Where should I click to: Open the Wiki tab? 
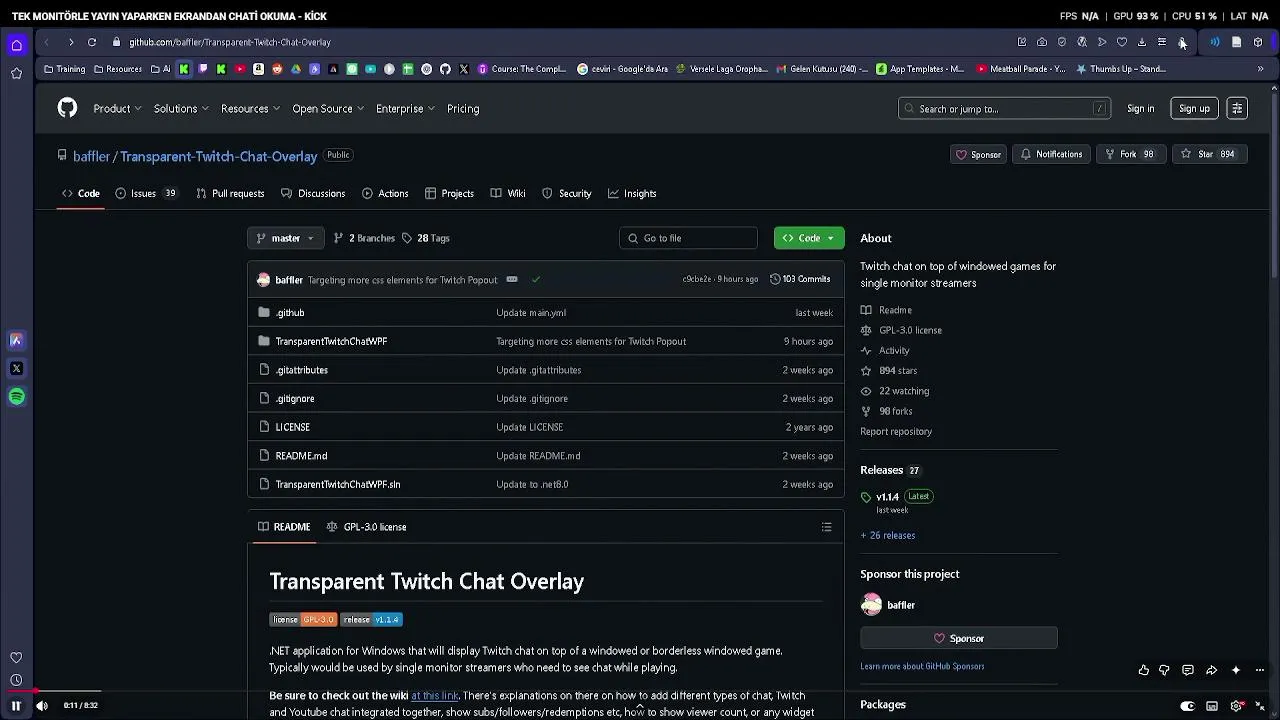508,193
